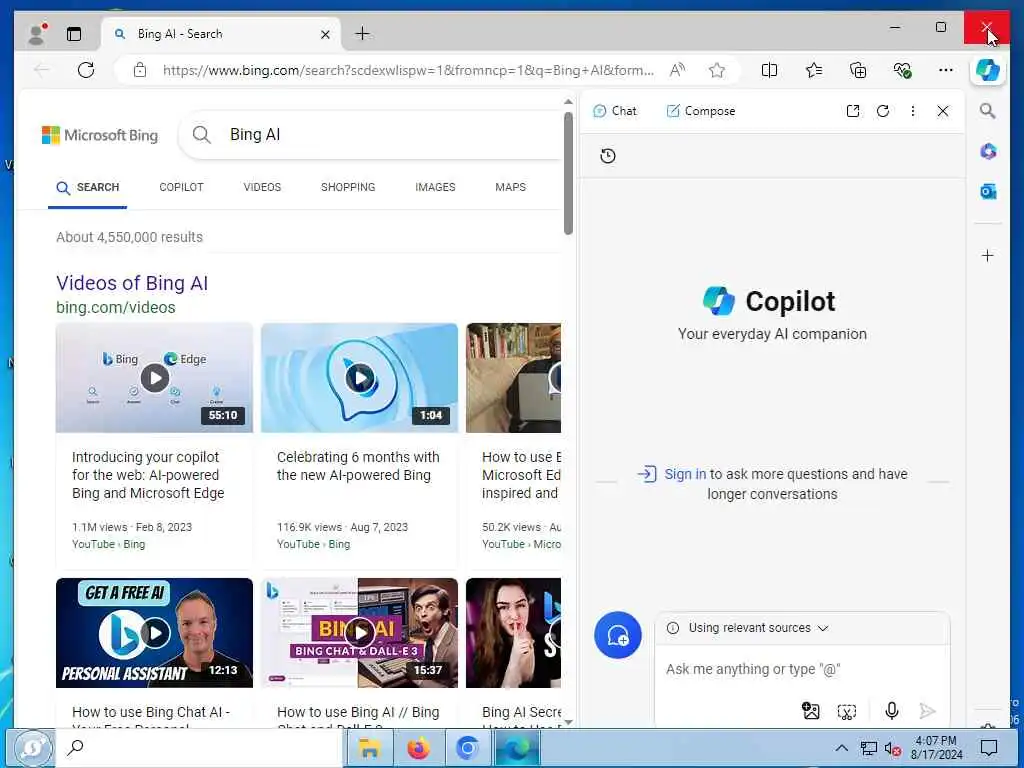Close the Bing AI - Search tab
The image size is (1024, 768).
[x=325, y=35]
